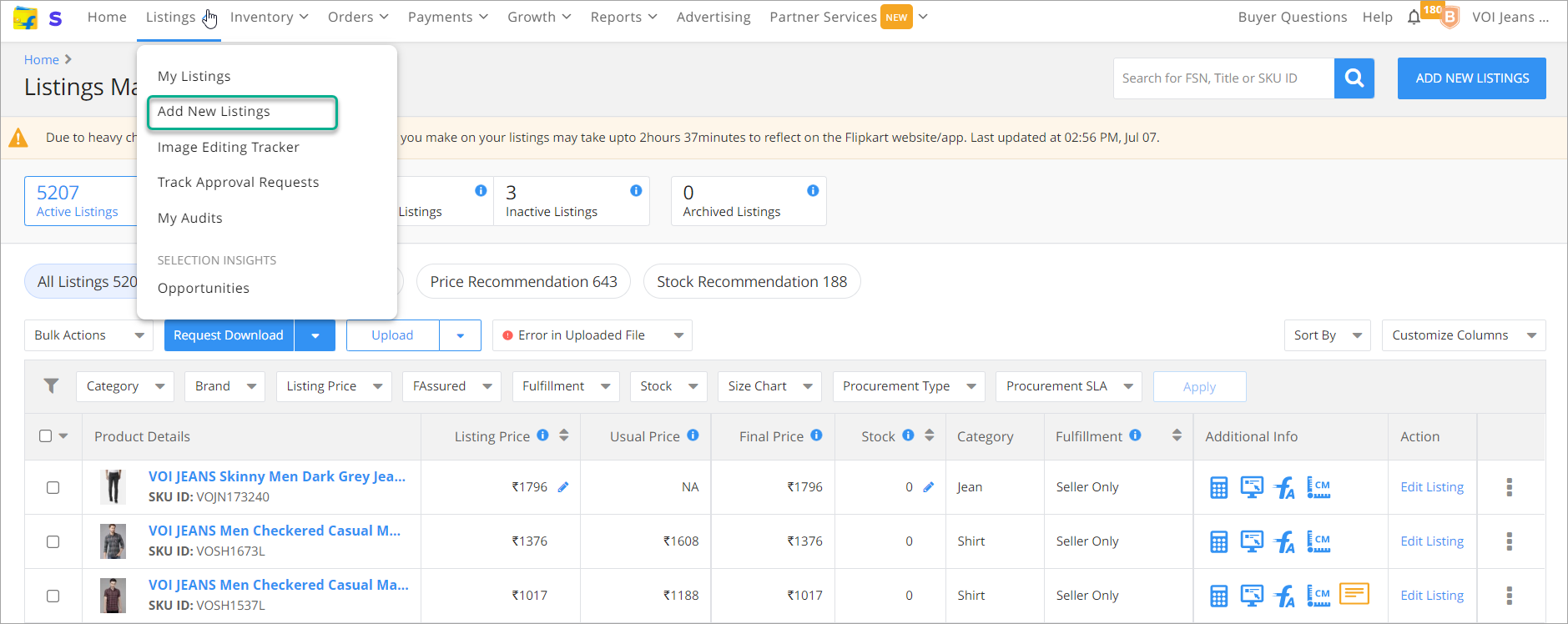Open Buyer Questions link
Screen dimensions: 1568x624
(x=1293, y=18)
